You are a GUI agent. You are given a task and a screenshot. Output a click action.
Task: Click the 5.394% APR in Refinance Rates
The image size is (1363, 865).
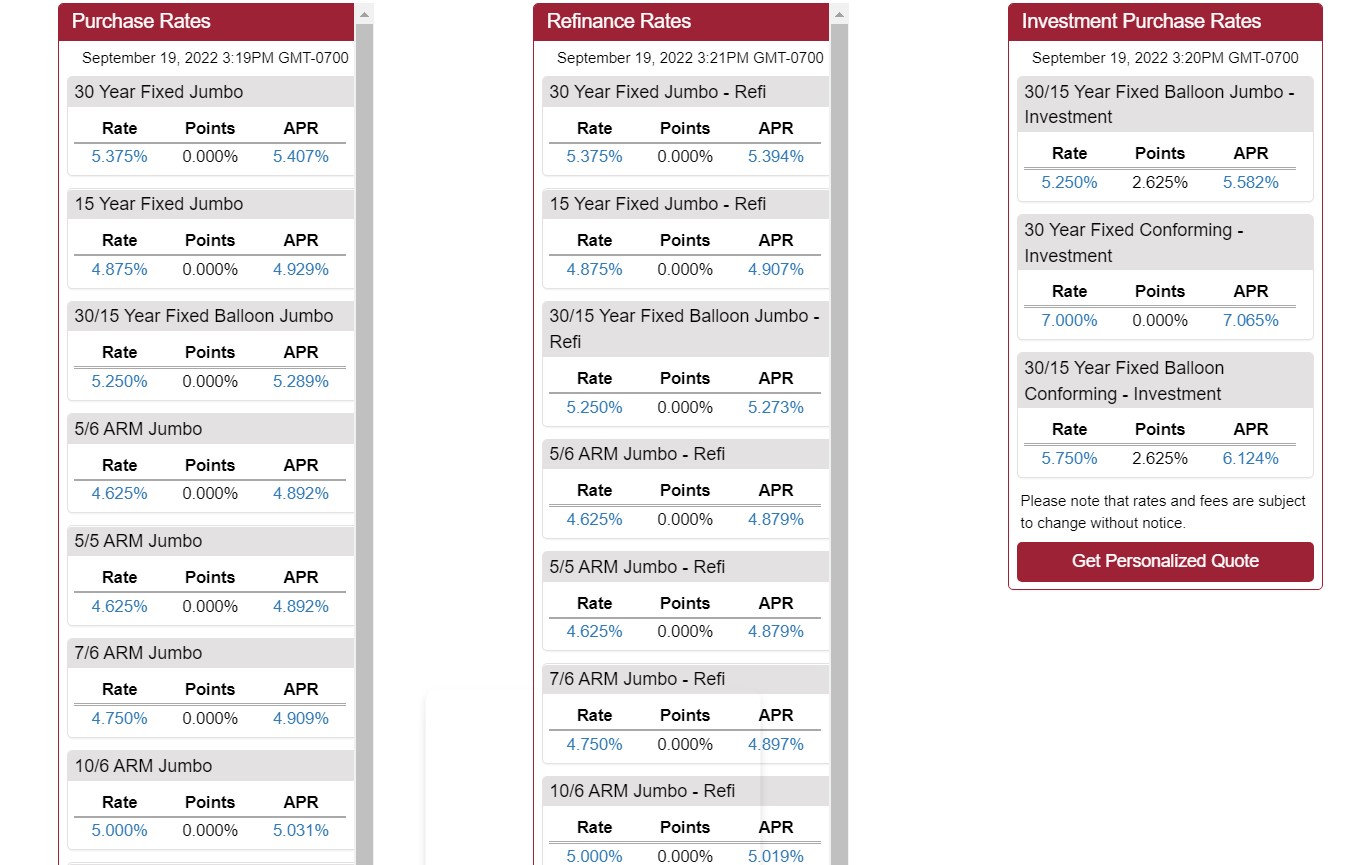[x=775, y=157]
